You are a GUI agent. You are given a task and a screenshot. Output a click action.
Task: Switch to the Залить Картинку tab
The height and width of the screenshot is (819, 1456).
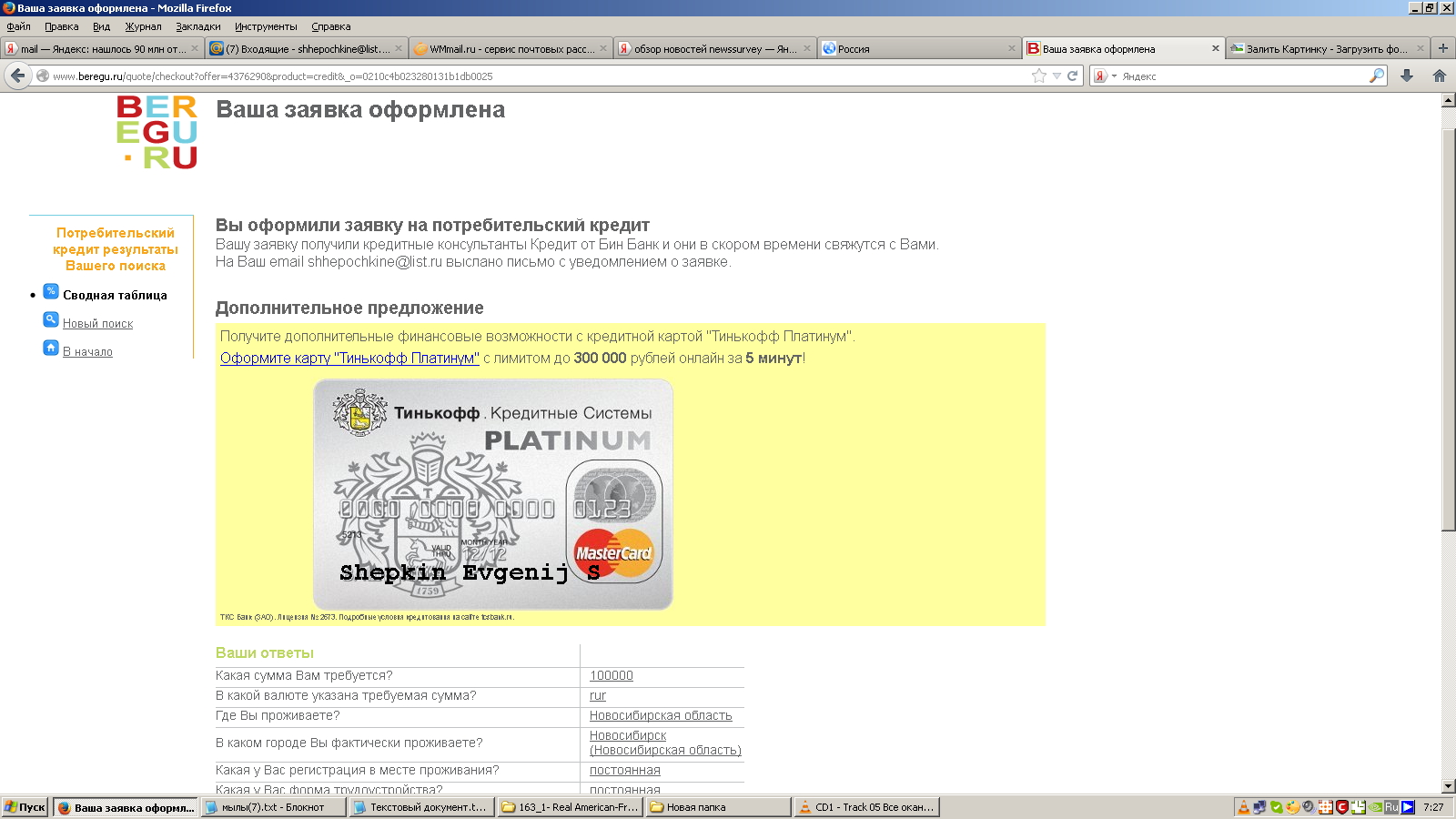[1327, 48]
